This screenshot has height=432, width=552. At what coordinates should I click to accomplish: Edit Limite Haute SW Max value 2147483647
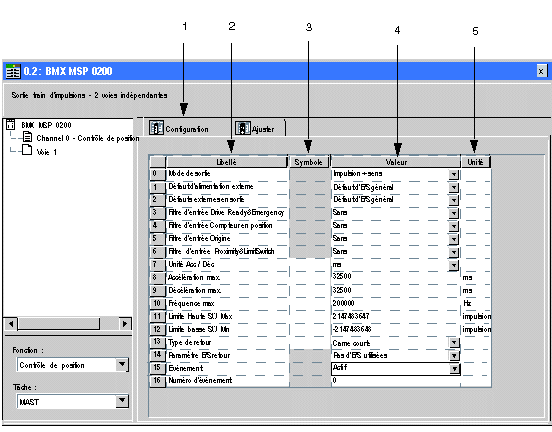tap(396, 316)
